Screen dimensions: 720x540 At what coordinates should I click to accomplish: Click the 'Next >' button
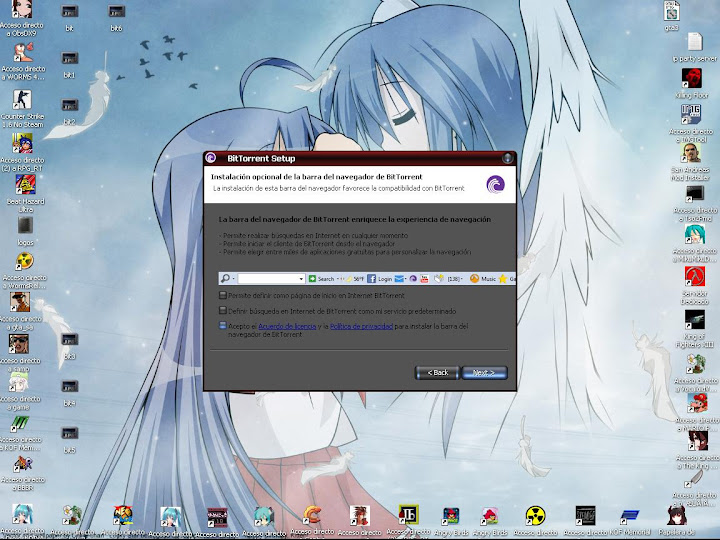[484, 372]
